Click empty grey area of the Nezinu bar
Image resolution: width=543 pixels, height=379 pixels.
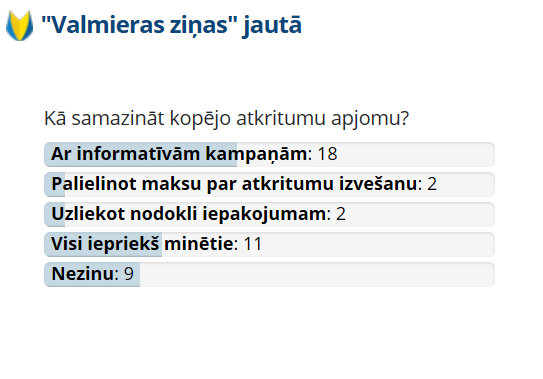pos(317,274)
